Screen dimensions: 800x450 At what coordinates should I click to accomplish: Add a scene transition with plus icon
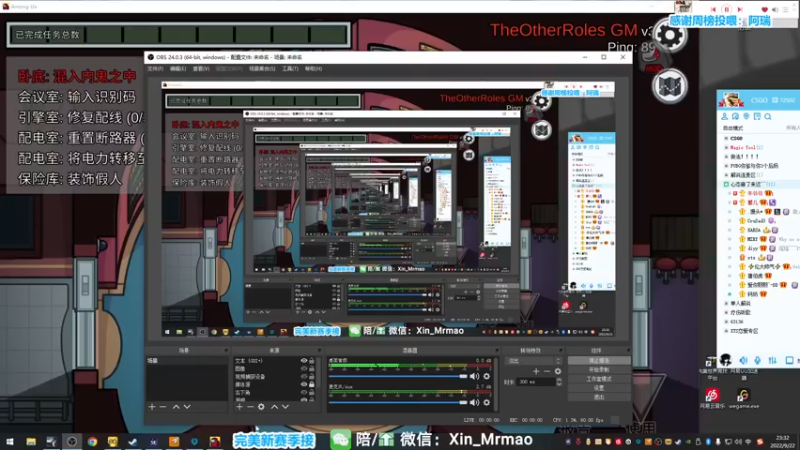536,371
